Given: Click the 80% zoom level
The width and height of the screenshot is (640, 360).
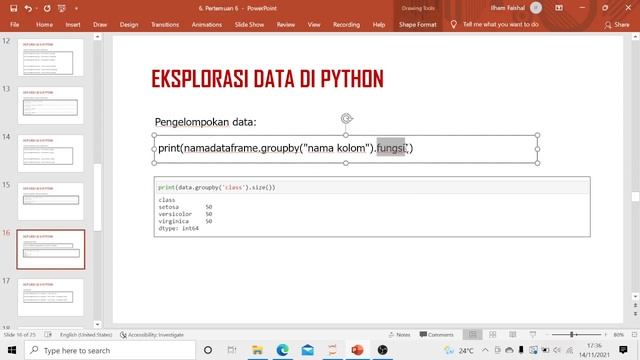Looking at the screenshot, I should [618, 335].
